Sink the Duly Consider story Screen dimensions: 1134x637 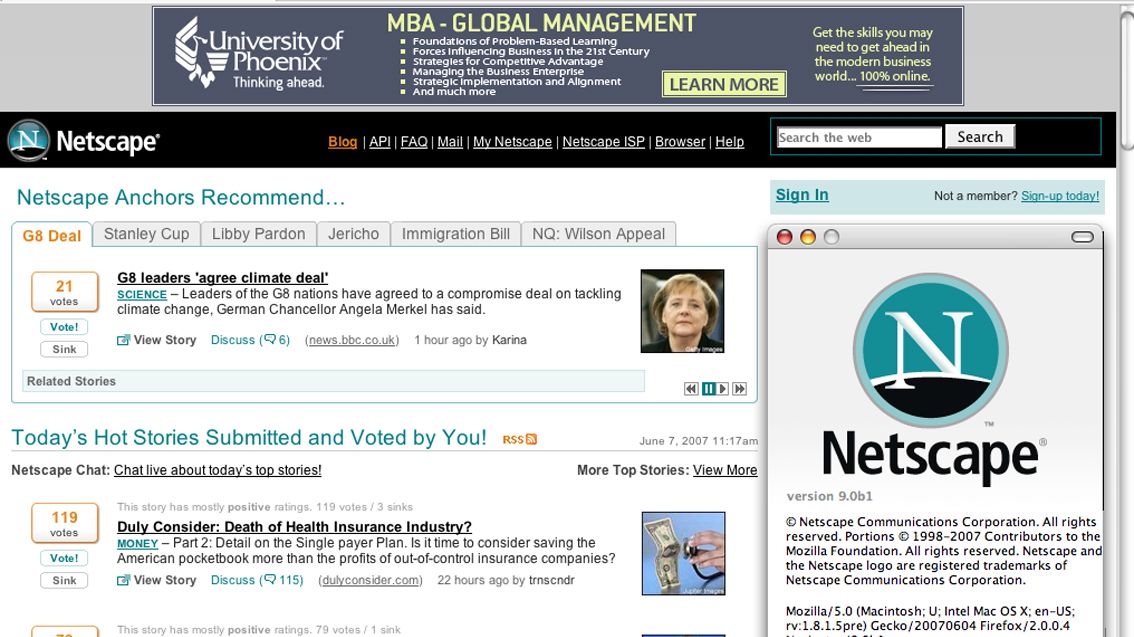[64, 581]
